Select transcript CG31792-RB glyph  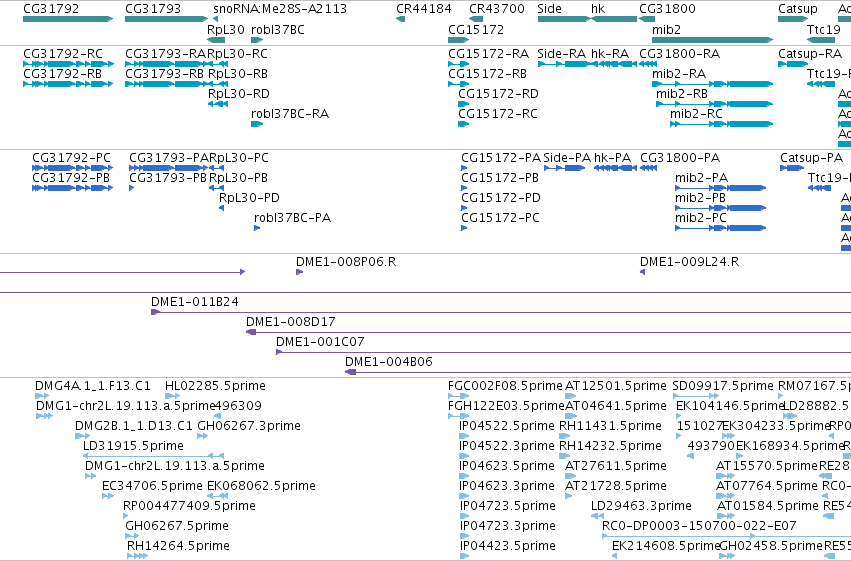68,84
